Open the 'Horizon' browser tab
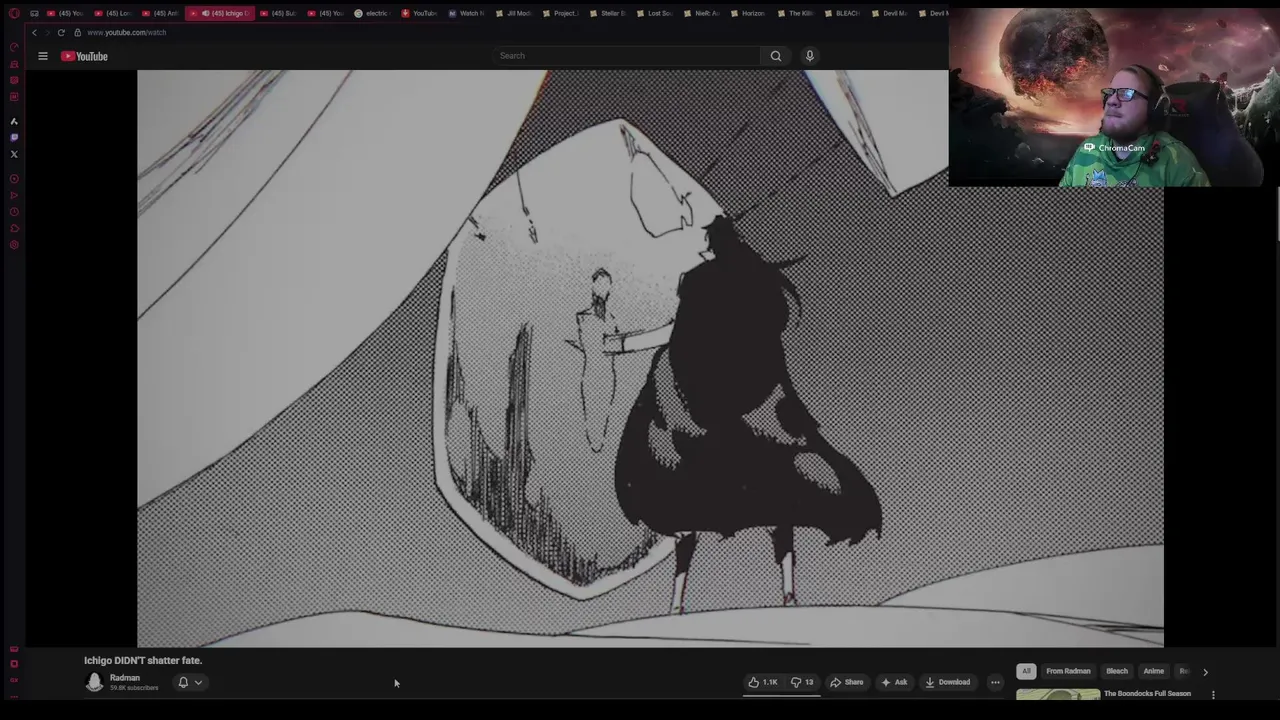Image resolution: width=1280 pixels, height=720 pixels. click(749, 13)
